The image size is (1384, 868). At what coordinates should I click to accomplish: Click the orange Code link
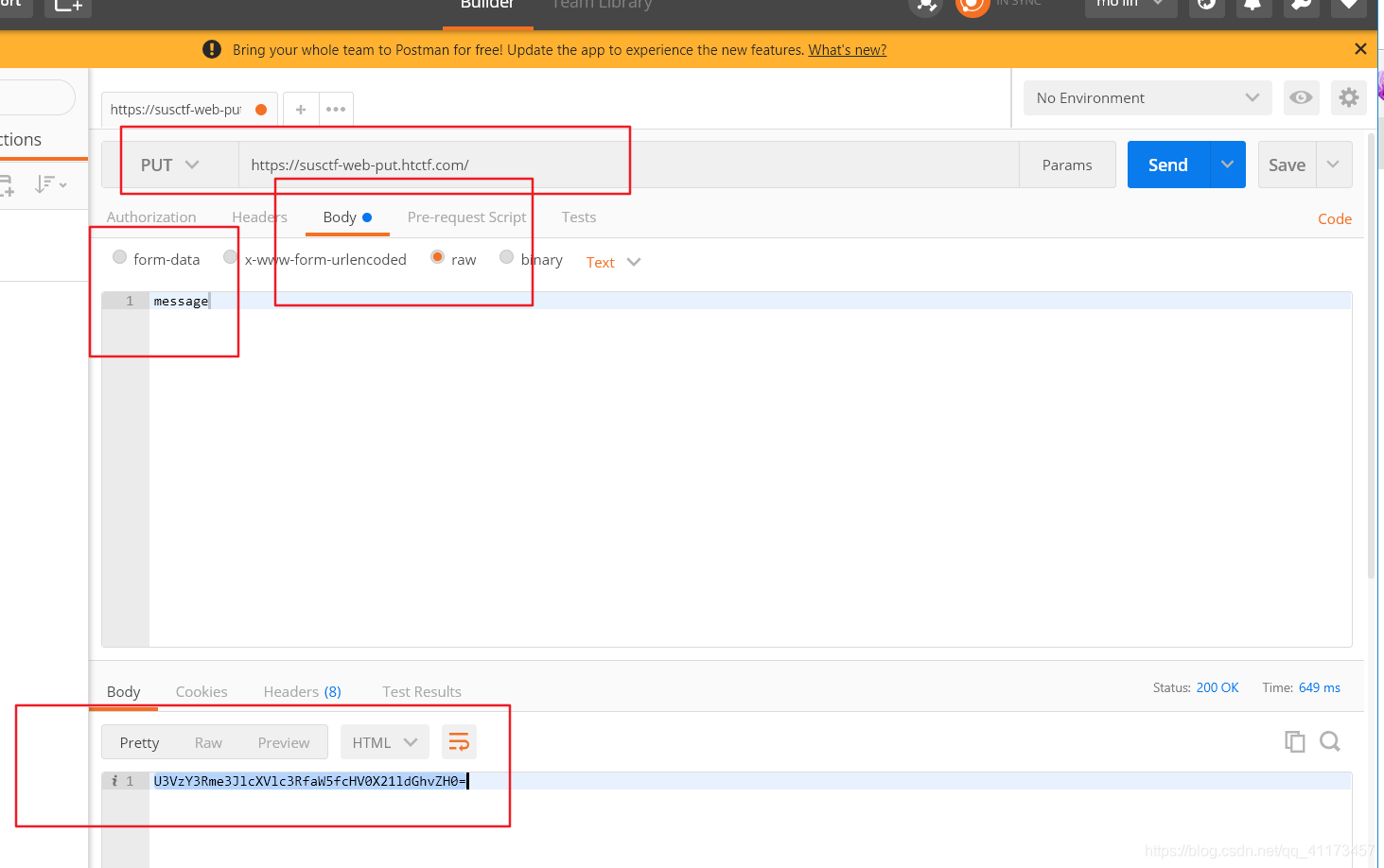click(1335, 218)
